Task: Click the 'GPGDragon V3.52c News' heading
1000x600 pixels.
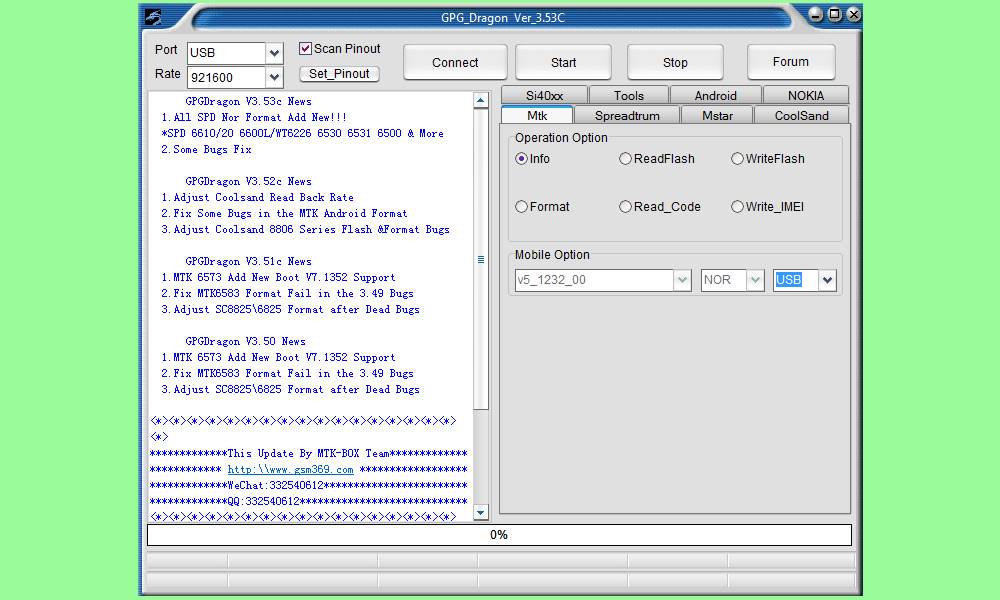Action: click(248, 181)
